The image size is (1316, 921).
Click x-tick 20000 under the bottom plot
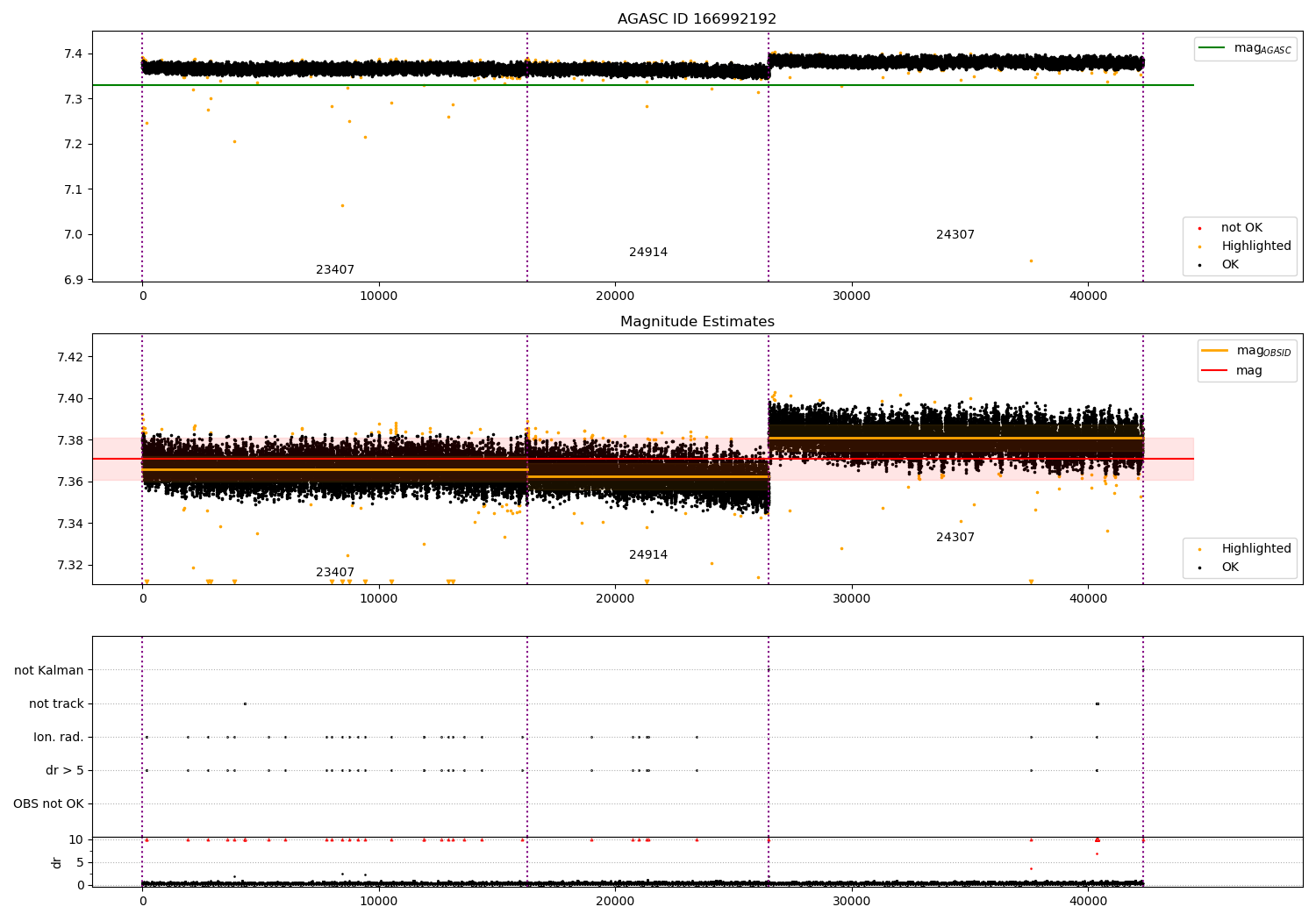click(x=615, y=902)
